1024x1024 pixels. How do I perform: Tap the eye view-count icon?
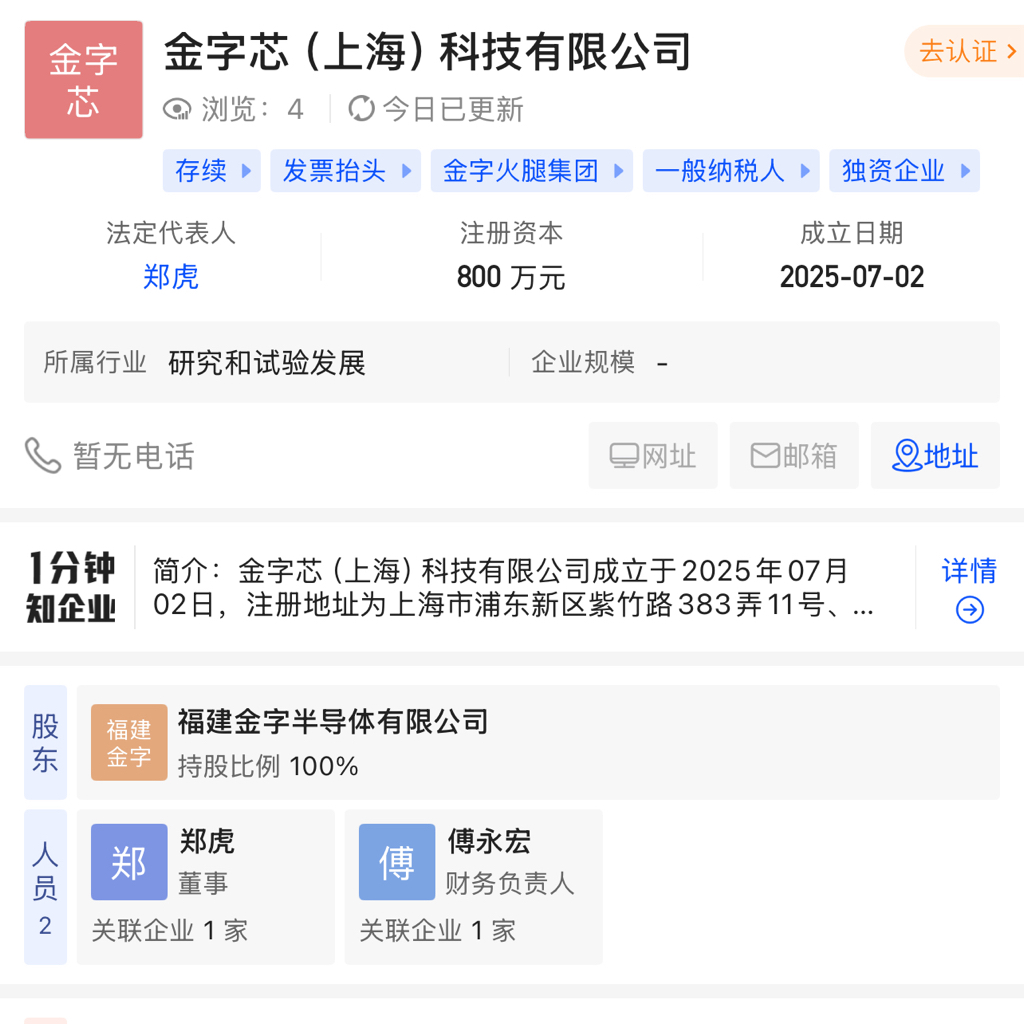click(177, 109)
